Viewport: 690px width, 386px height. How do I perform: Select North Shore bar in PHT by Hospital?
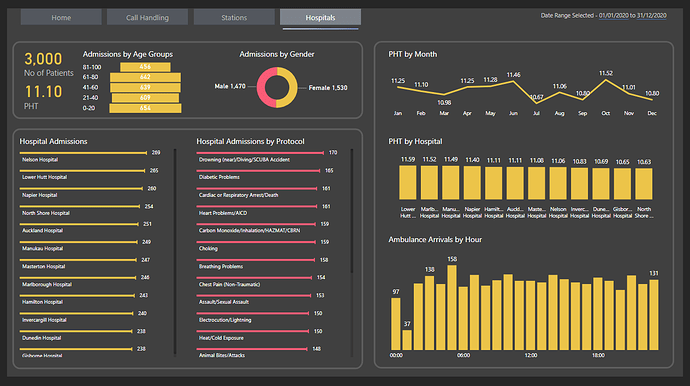click(644, 184)
